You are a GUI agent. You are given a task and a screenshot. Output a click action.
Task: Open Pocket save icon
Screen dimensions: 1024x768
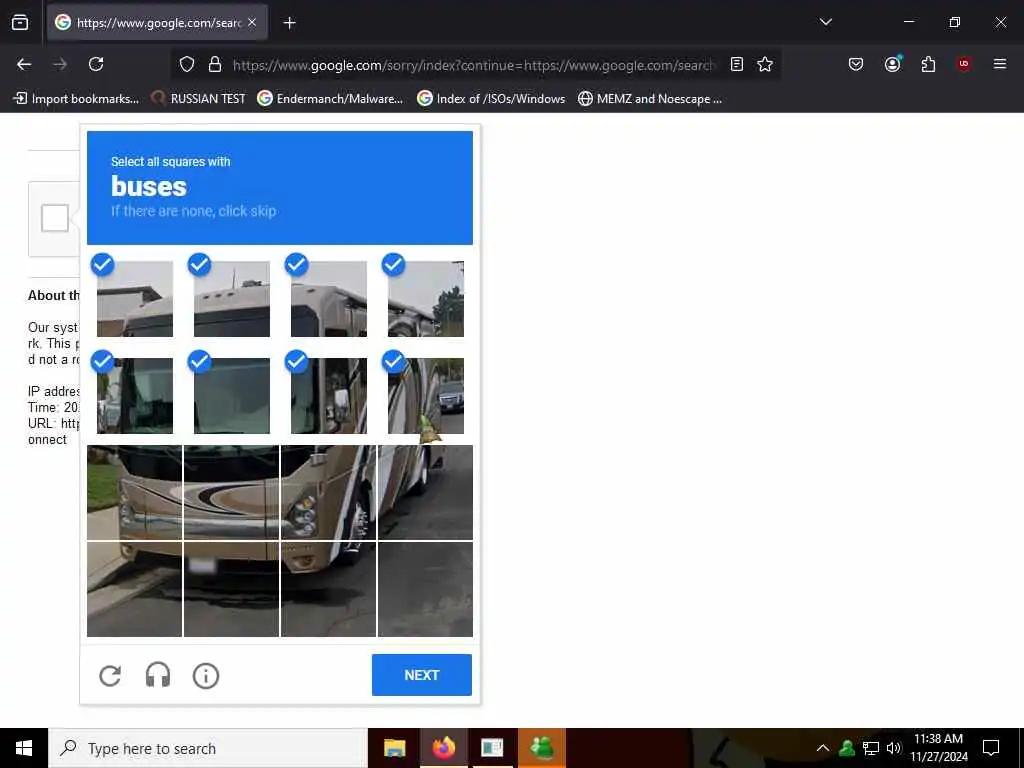click(x=856, y=64)
